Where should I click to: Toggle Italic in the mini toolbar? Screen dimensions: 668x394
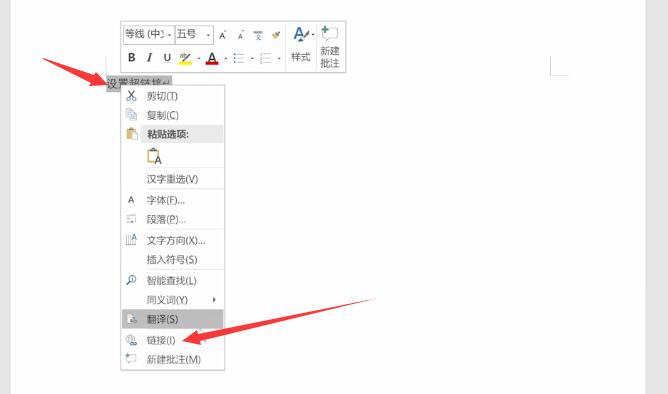pos(150,58)
